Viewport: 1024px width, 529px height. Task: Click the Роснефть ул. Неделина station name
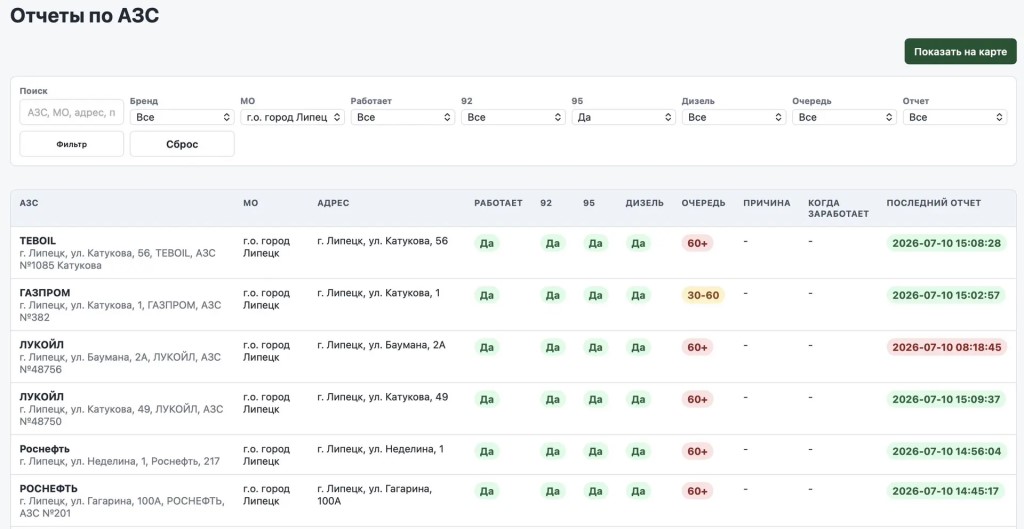click(x=44, y=449)
